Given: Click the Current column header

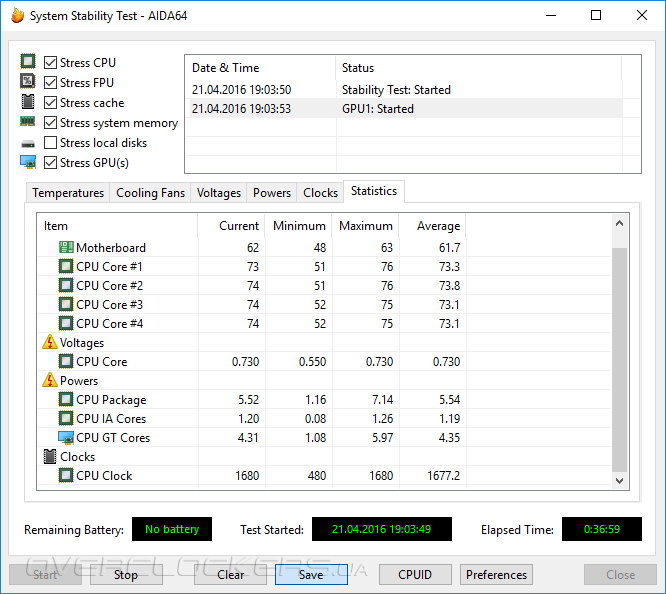Looking at the screenshot, I should coord(231,226).
